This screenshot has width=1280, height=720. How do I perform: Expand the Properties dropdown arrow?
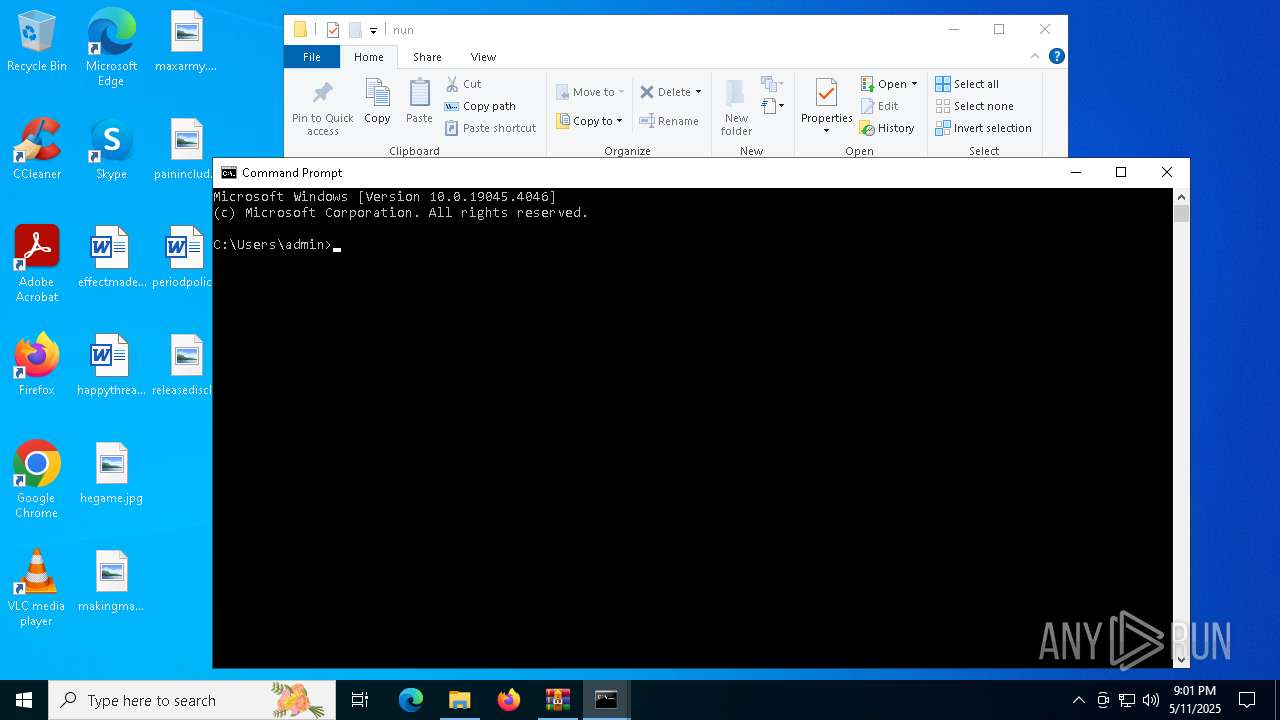(x=826, y=131)
